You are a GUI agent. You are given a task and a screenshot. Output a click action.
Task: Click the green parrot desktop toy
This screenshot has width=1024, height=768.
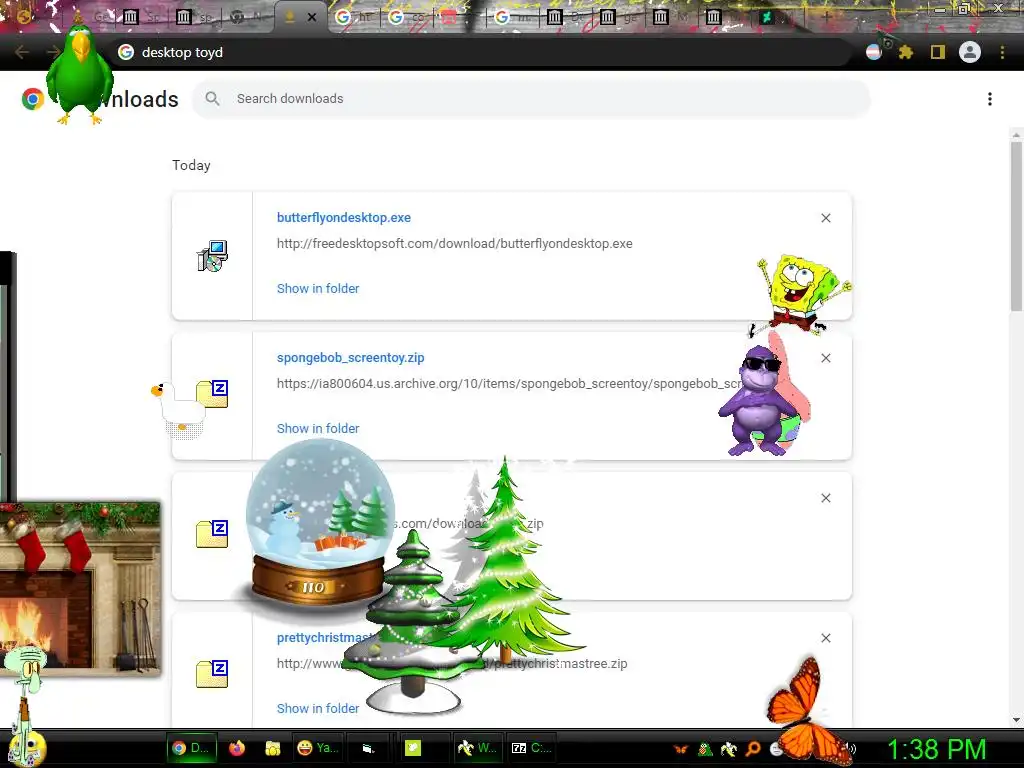point(80,73)
